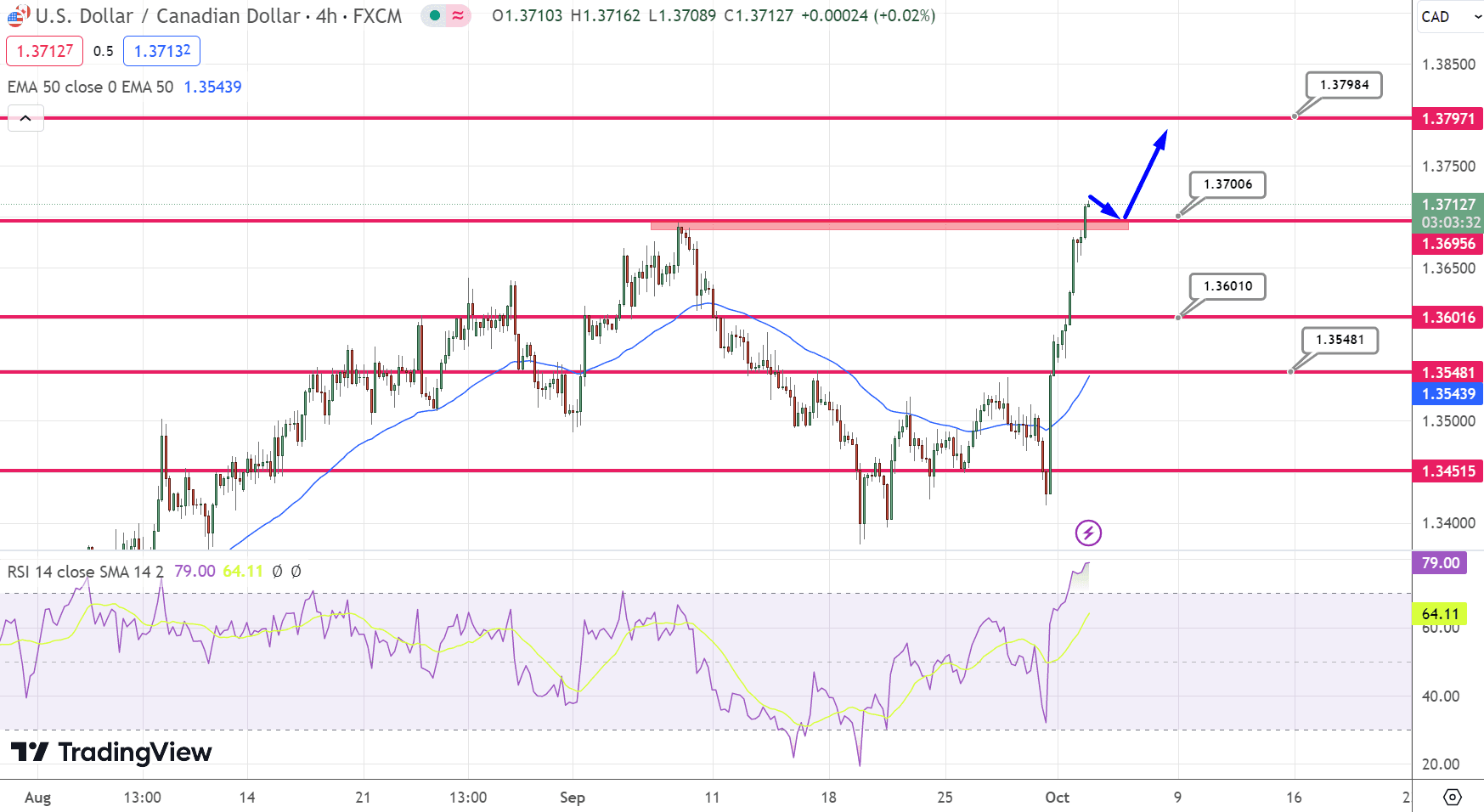Click the 1.36016 price line label
Viewport: 1484px width, 812px height.
point(1447,318)
